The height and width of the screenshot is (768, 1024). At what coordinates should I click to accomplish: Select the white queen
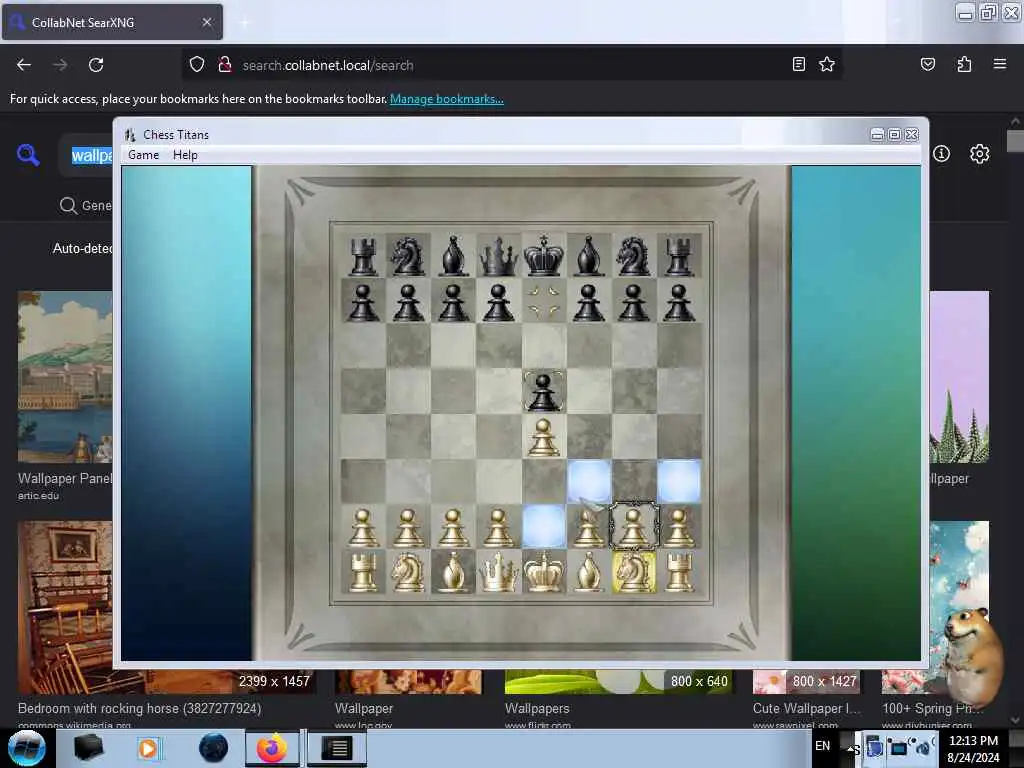pyautogui.click(x=498, y=571)
